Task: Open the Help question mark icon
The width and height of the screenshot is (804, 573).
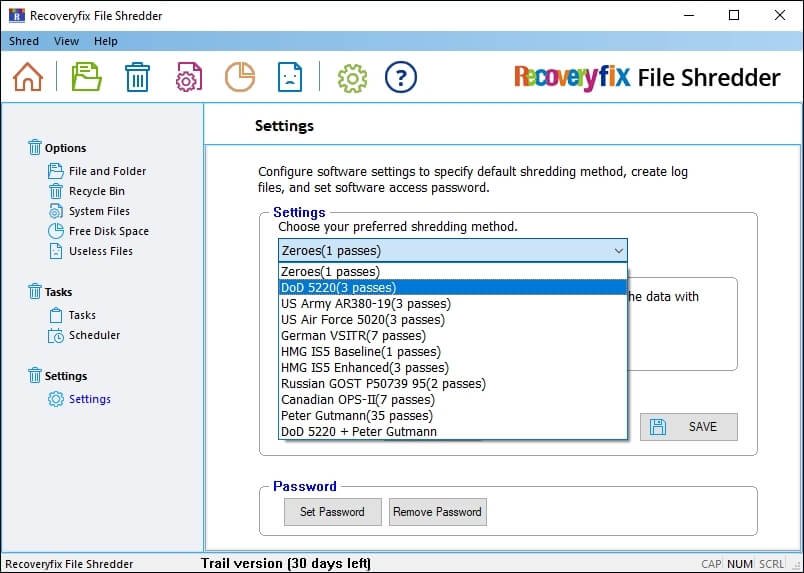Action: (x=400, y=77)
